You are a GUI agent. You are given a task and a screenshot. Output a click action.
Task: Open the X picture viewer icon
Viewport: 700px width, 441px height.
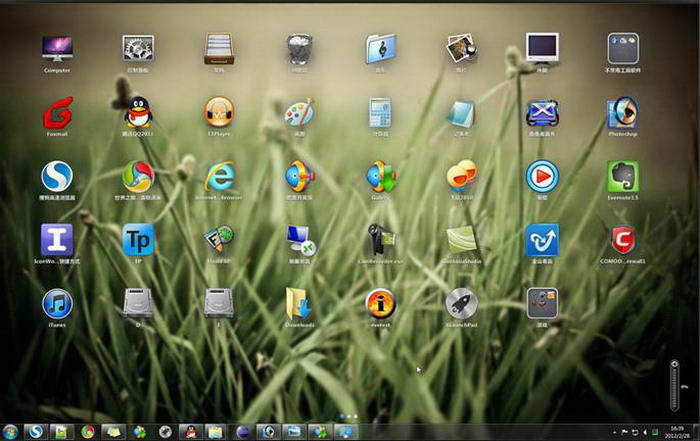point(542,112)
